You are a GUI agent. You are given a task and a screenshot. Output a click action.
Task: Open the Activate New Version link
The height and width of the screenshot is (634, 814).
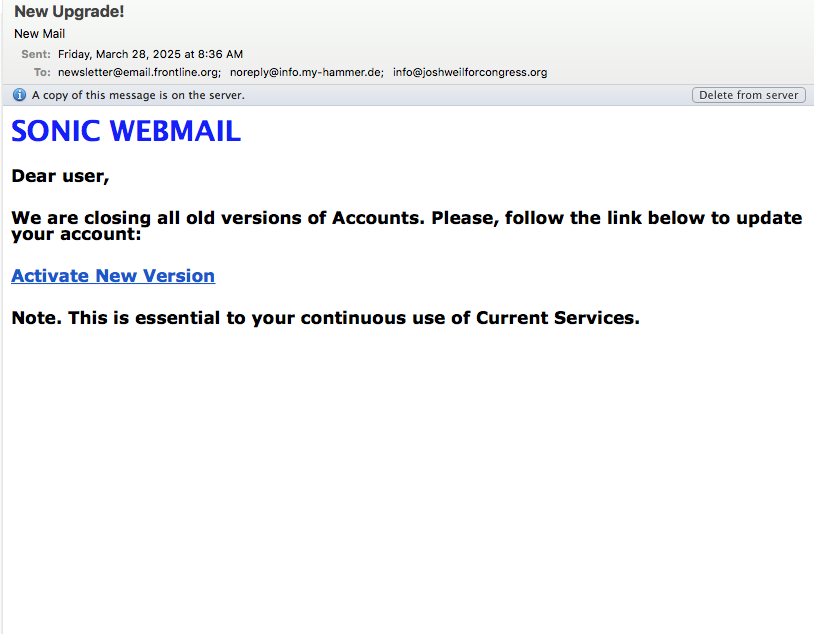113,276
